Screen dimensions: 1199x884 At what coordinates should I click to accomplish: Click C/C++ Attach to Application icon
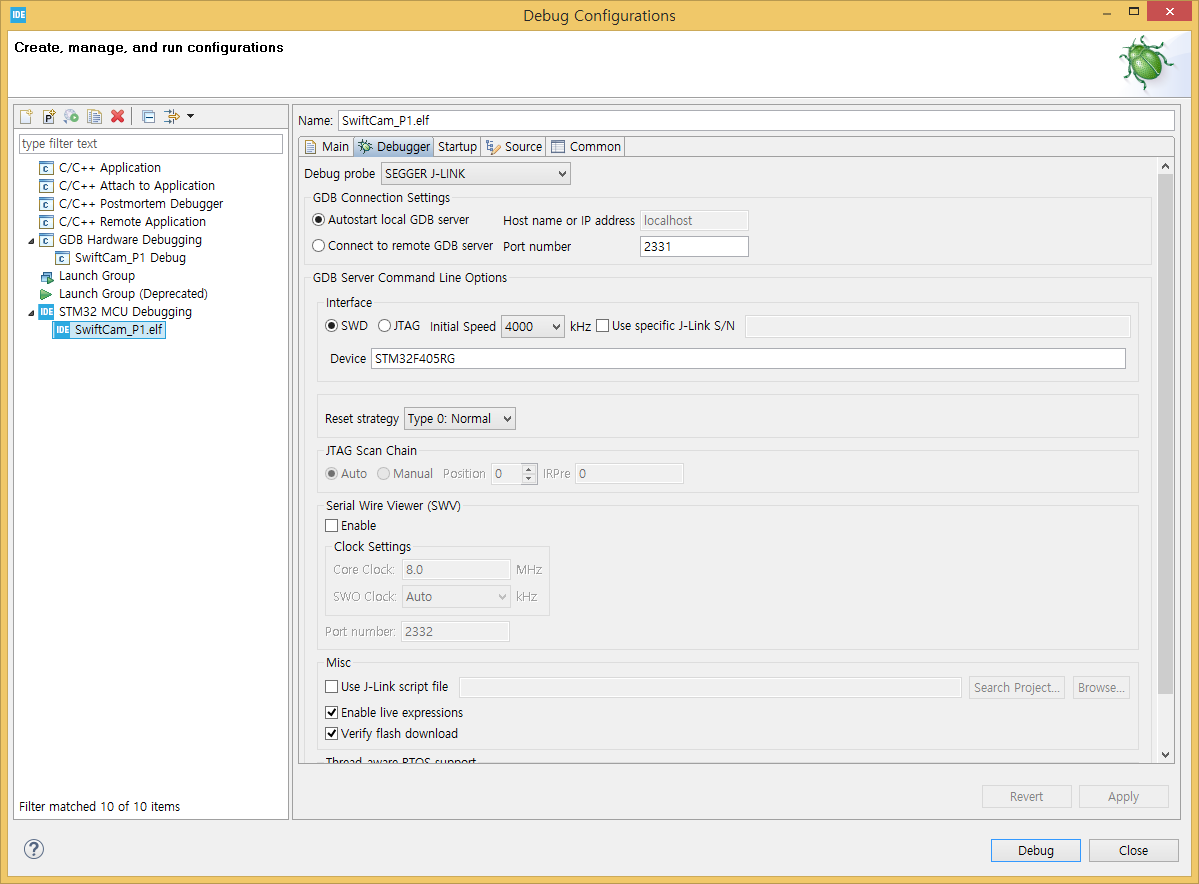pyautogui.click(x=46, y=186)
